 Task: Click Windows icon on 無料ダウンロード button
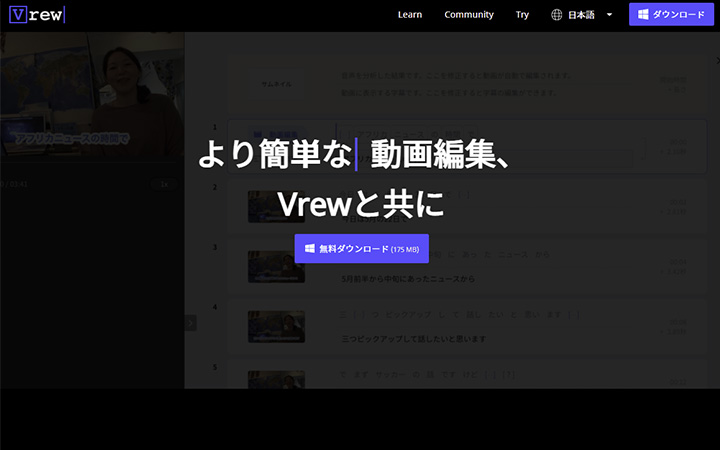[310, 248]
